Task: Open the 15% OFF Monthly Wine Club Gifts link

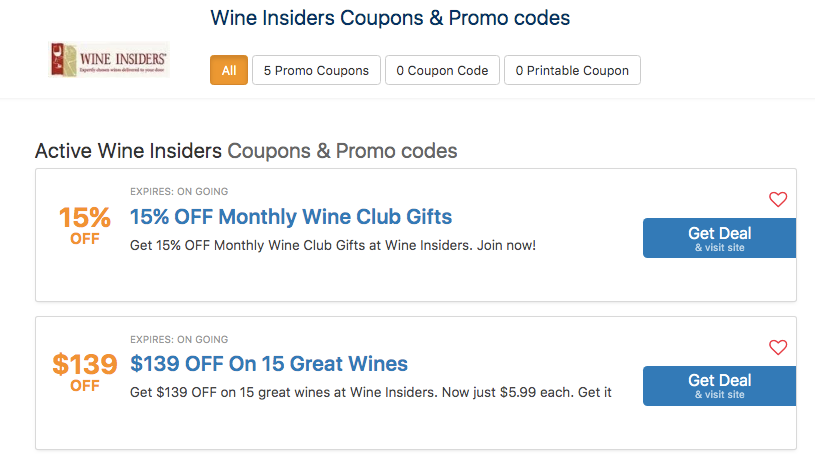Action: [x=291, y=217]
